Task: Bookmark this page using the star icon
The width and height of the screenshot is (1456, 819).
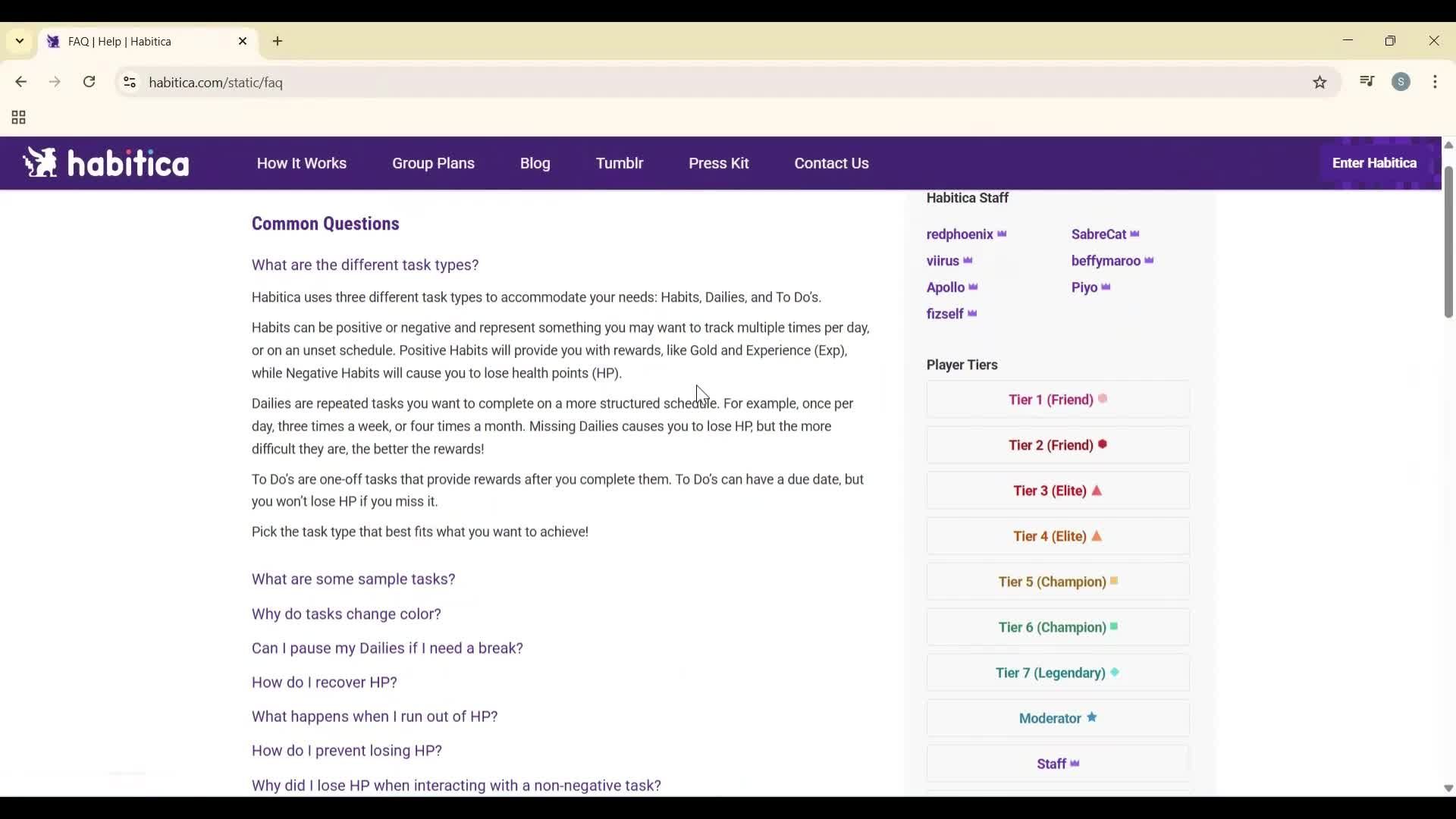Action: tap(1319, 82)
